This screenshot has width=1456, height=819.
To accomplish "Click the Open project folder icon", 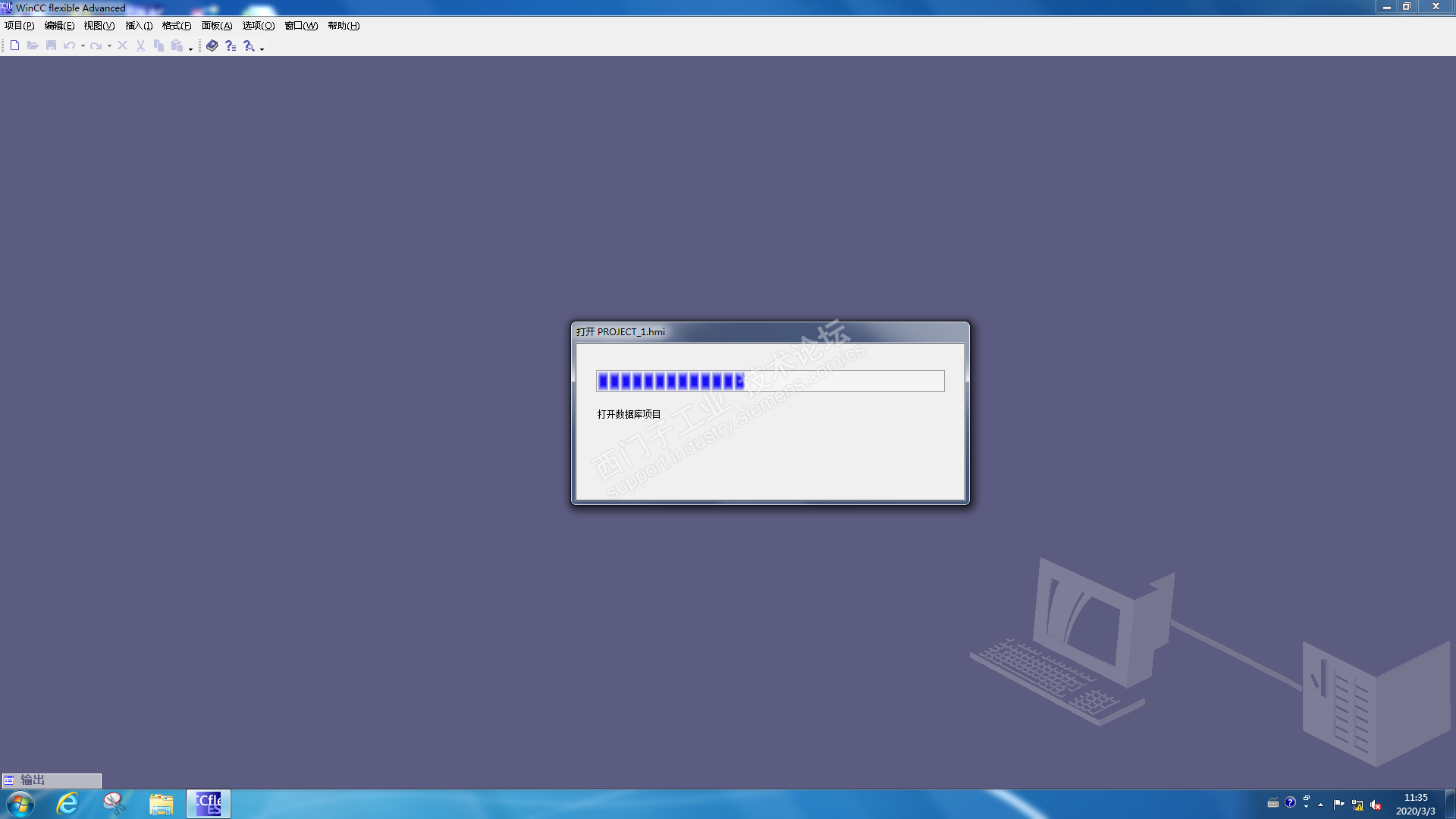I will coord(33,45).
